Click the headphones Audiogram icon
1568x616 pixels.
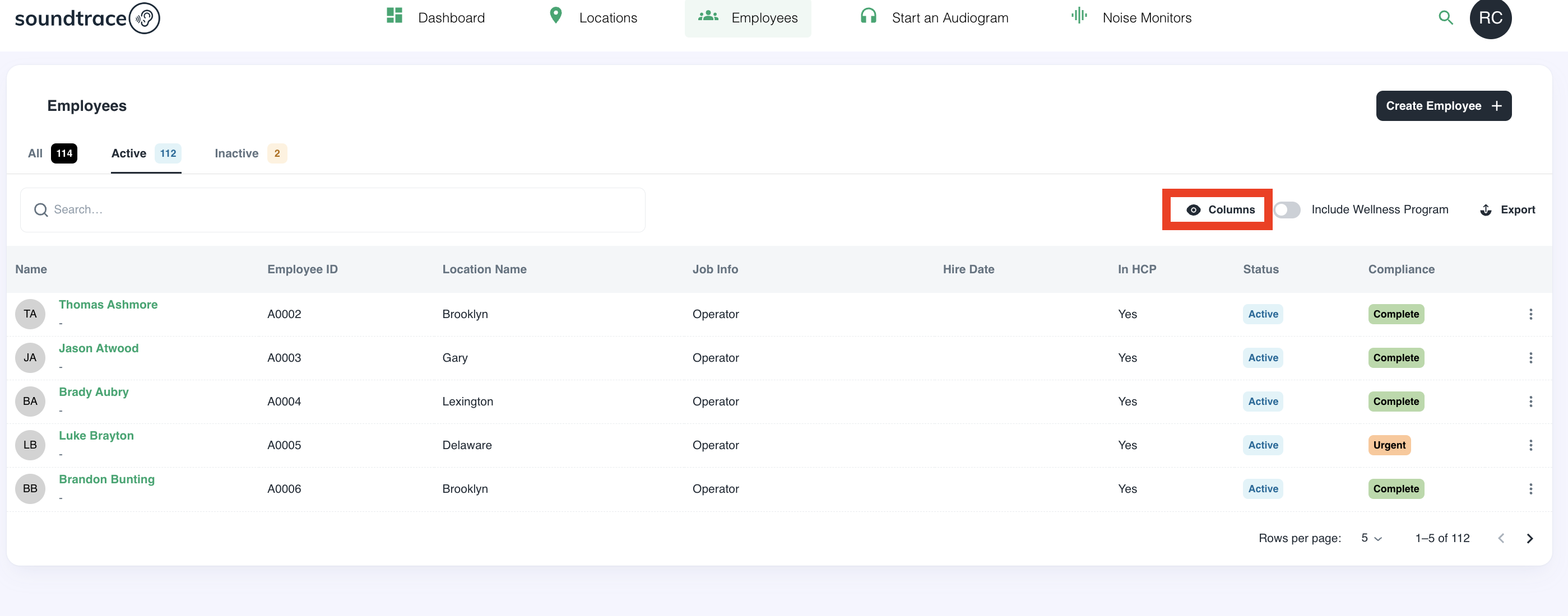coord(868,16)
